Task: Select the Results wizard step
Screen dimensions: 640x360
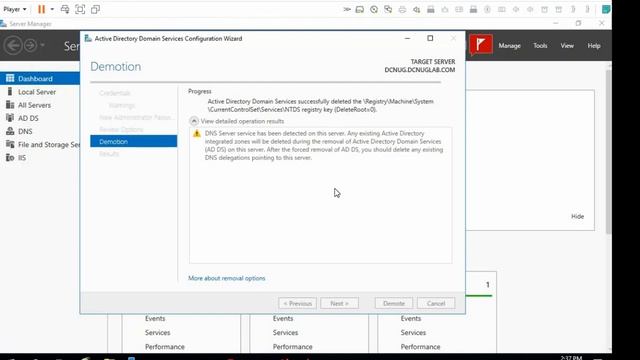Action: click(x=109, y=153)
